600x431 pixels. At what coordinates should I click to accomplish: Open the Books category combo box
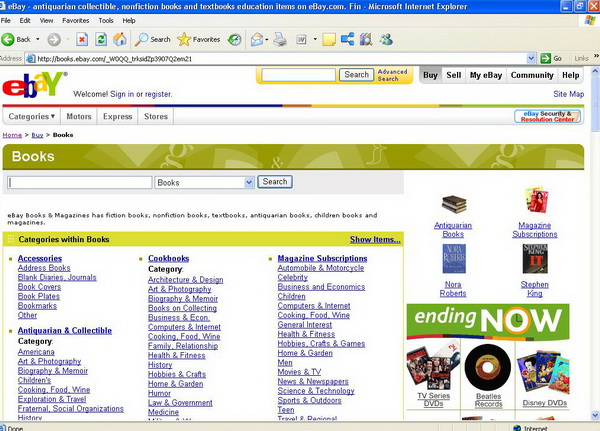[x=204, y=183]
